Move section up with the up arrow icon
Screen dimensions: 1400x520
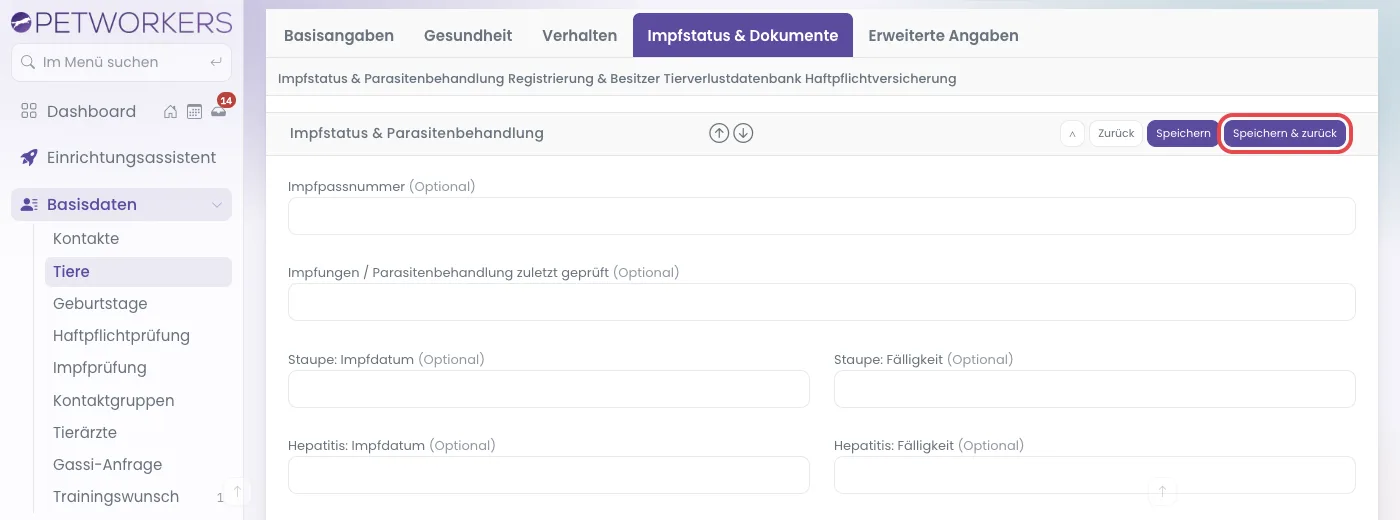click(x=719, y=133)
